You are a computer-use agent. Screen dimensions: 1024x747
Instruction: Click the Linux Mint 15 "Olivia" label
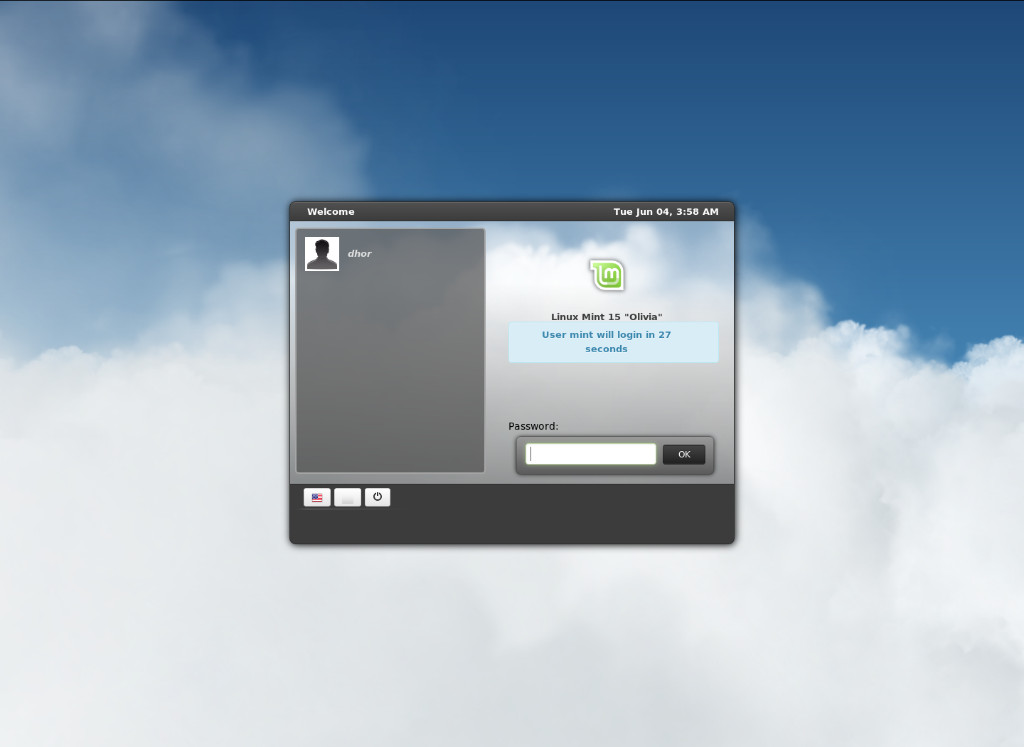(607, 317)
